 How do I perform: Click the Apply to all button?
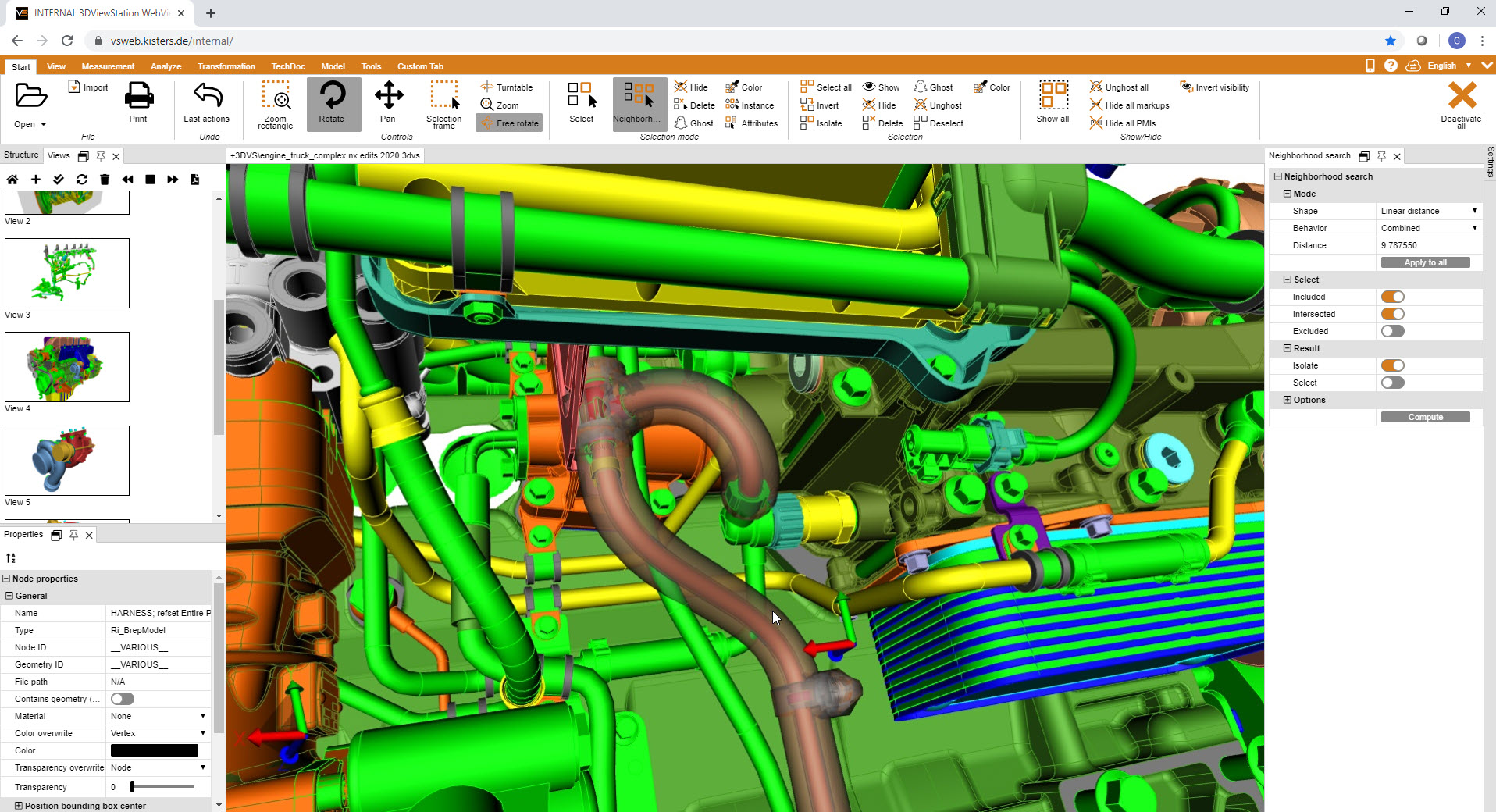1427,262
